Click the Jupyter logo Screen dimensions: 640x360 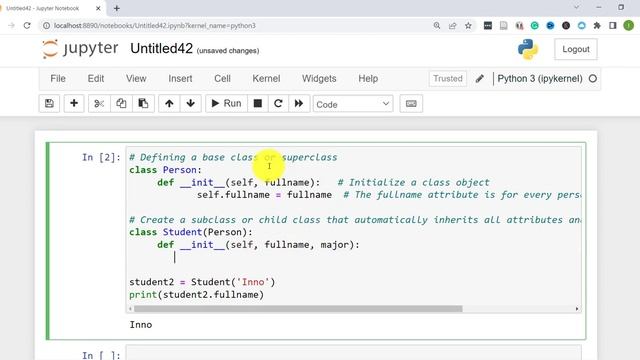pos(80,49)
